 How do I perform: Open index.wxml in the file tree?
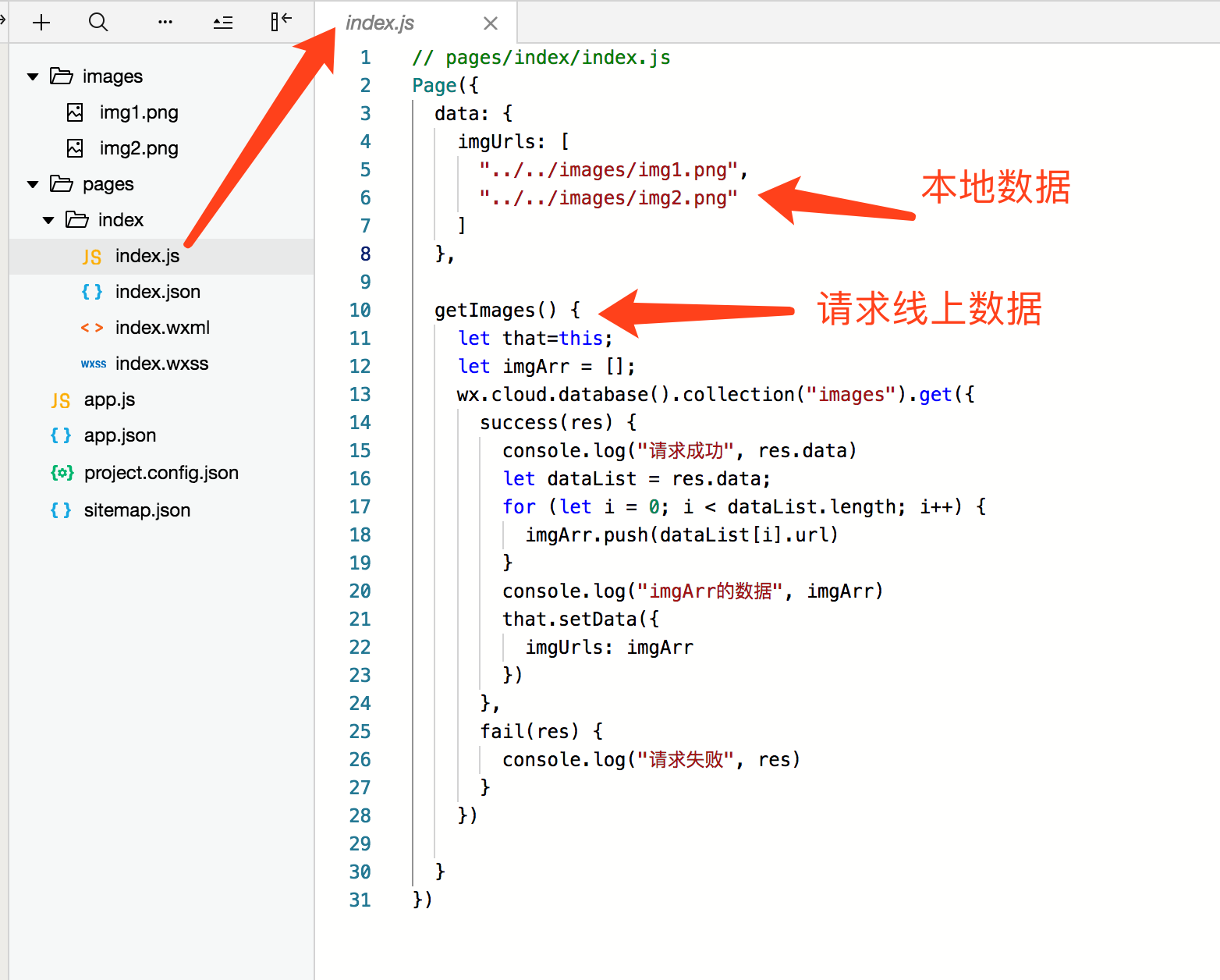pyautogui.click(x=162, y=328)
